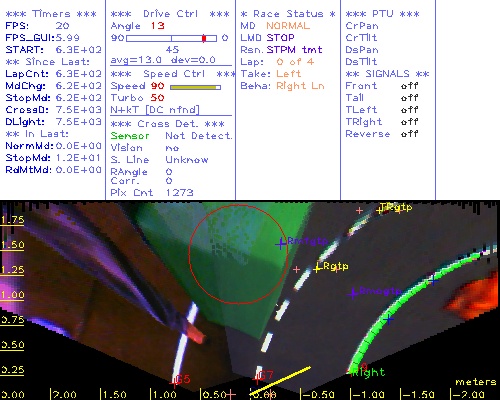Click the red circle on green area

(239, 254)
